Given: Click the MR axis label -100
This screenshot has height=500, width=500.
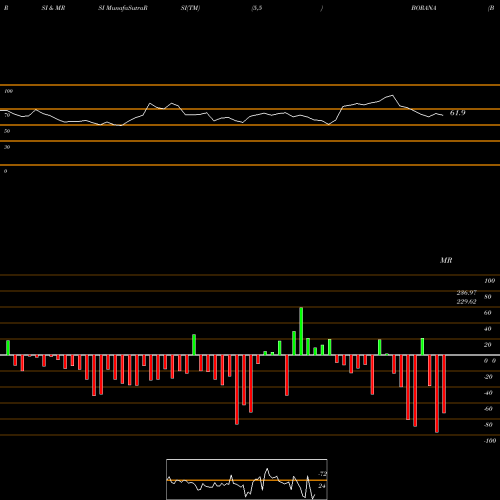Looking at the screenshot, I should [x=490, y=441].
